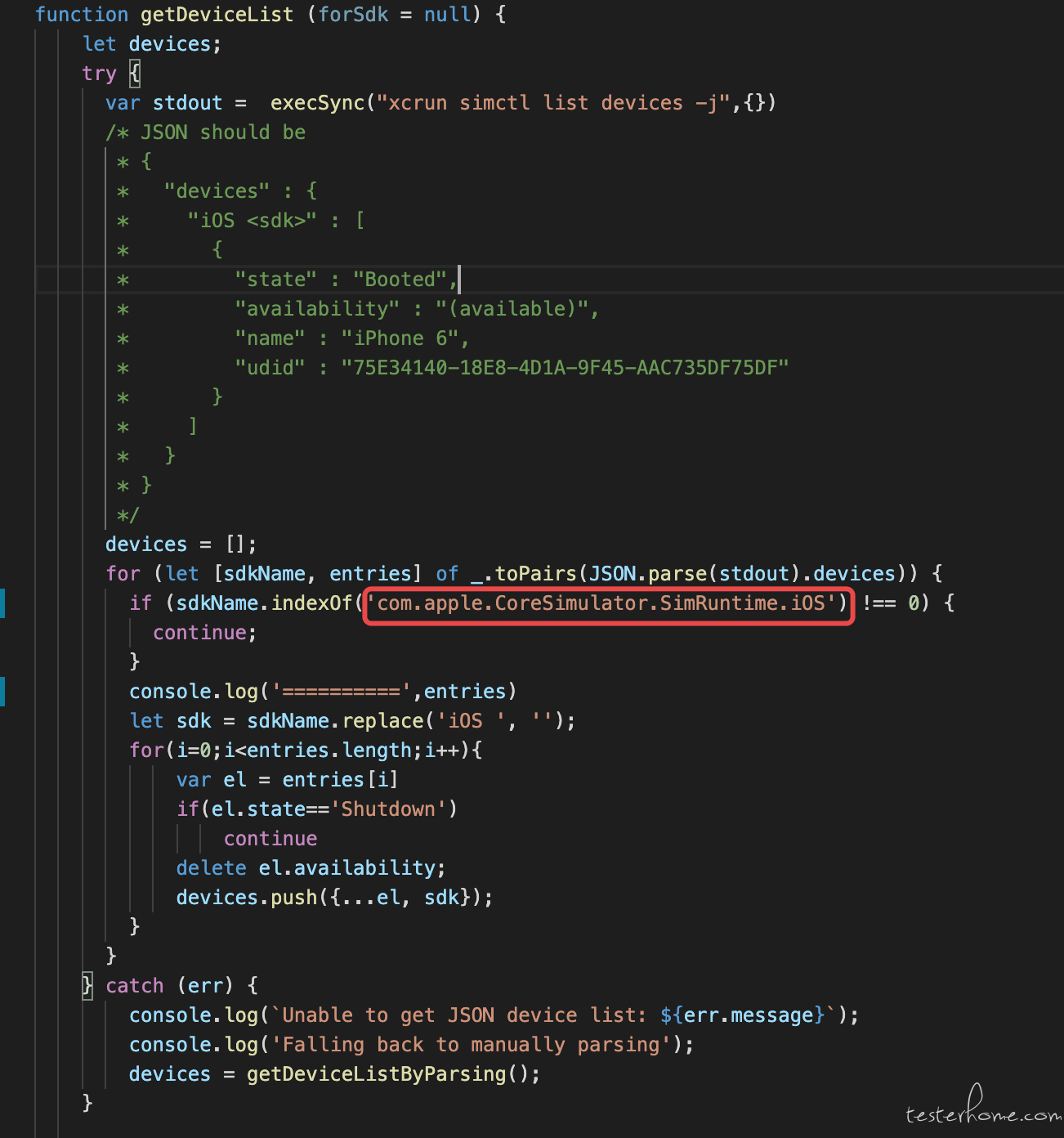The height and width of the screenshot is (1138, 1064).
Task: Click the _.toPairs call
Action: (x=524, y=574)
